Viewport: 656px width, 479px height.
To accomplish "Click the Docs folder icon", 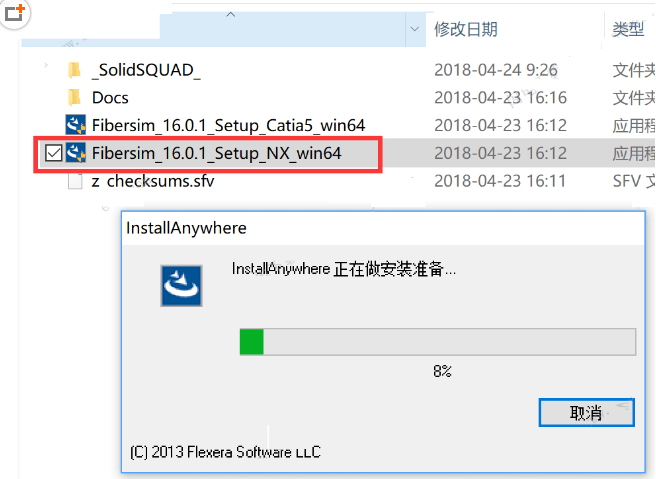I will 74,97.
